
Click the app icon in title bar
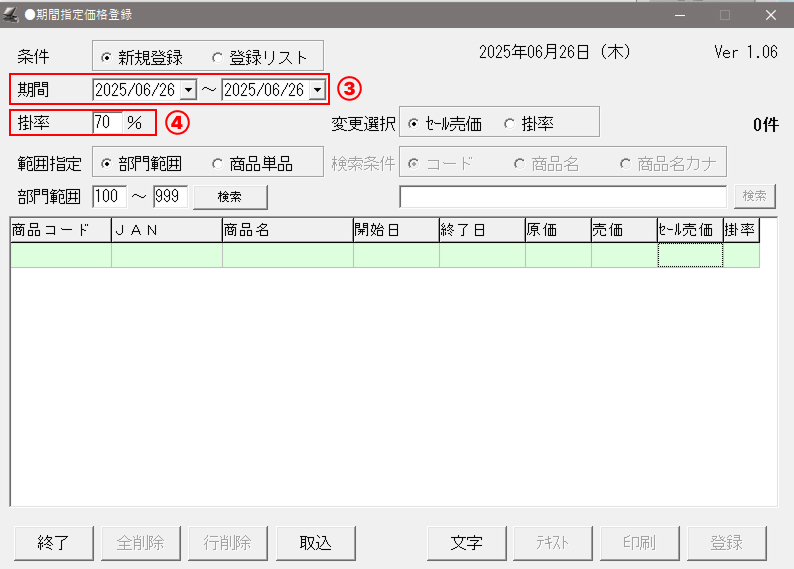point(11,14)
